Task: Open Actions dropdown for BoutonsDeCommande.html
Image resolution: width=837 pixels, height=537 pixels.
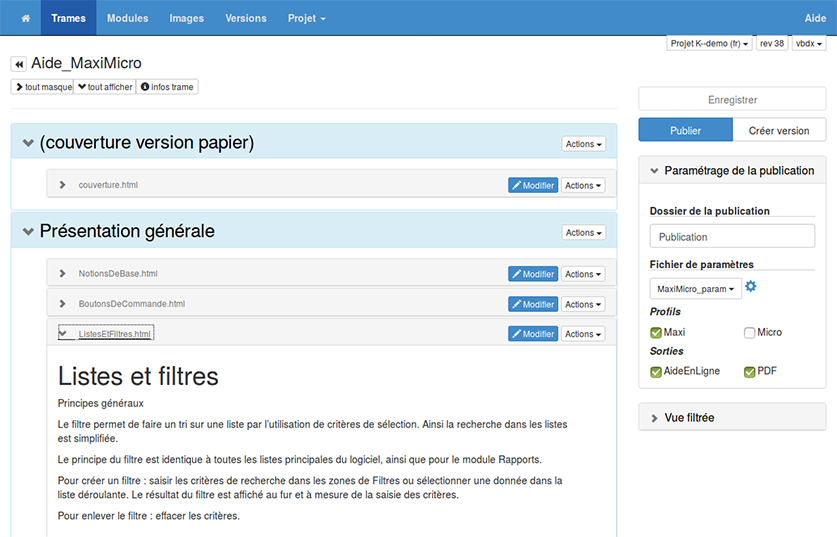Action: pyautogui.click(x=583, y=304)
